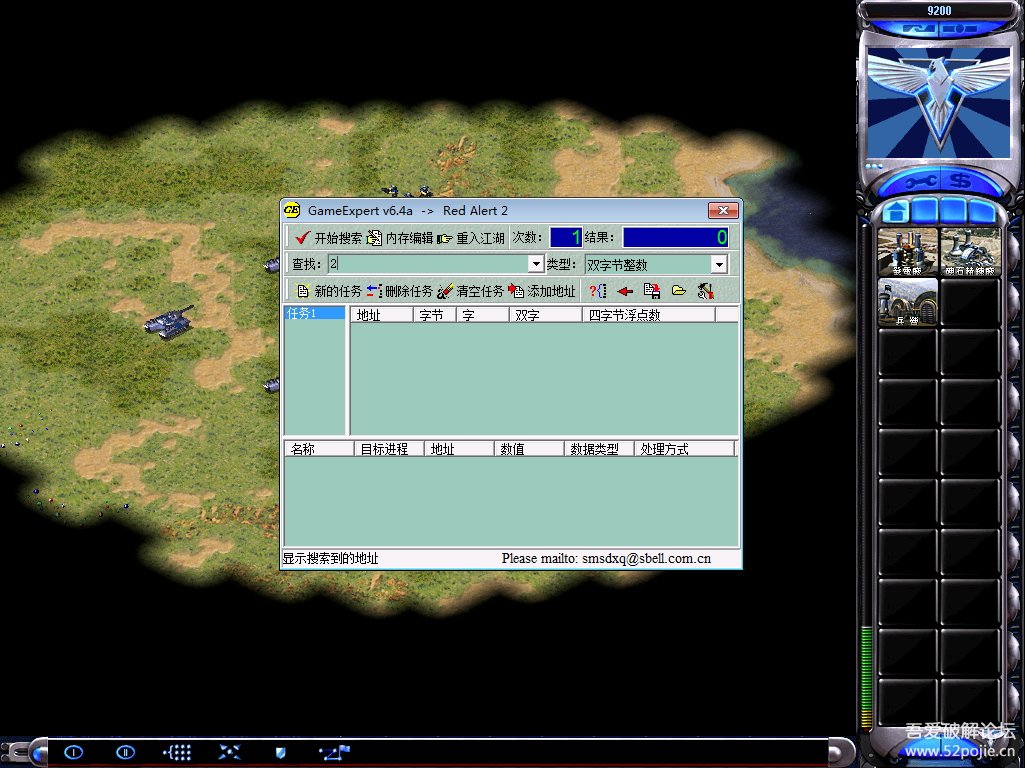Image resolution: width=1025 pixels, height=768 pixels.
Task: Click 删除任务 to delete the task
Action: pyautogui.click(x=399, y=291)
